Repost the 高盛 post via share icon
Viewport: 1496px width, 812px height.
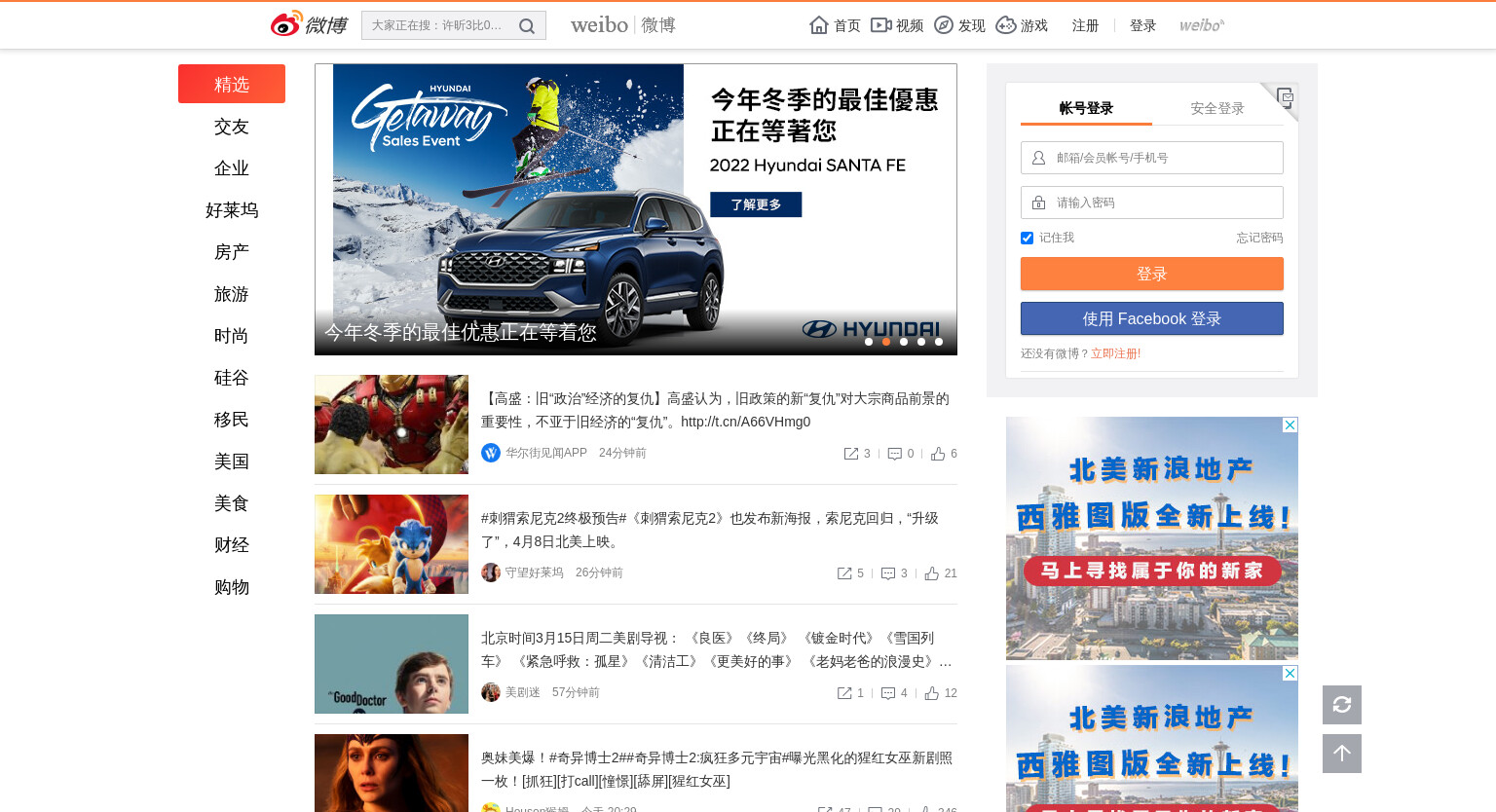(x=851, y=454)
